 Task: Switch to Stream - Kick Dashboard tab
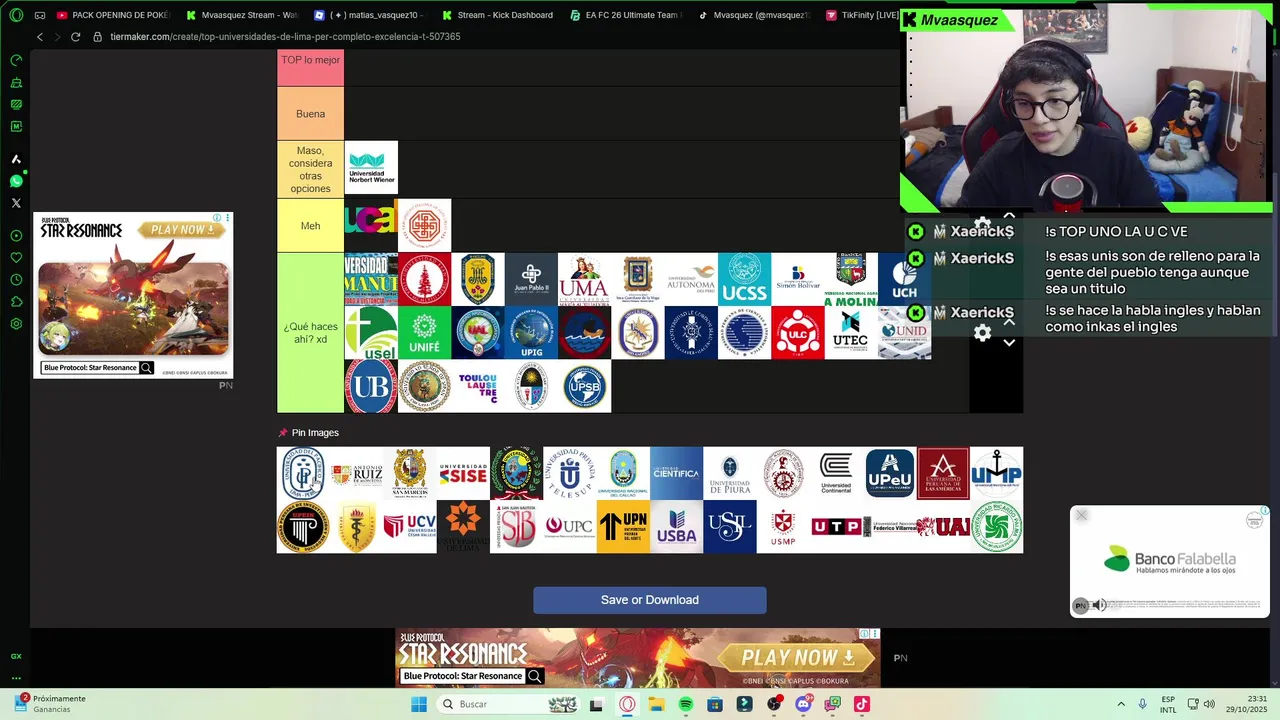(x=499, y=15)
